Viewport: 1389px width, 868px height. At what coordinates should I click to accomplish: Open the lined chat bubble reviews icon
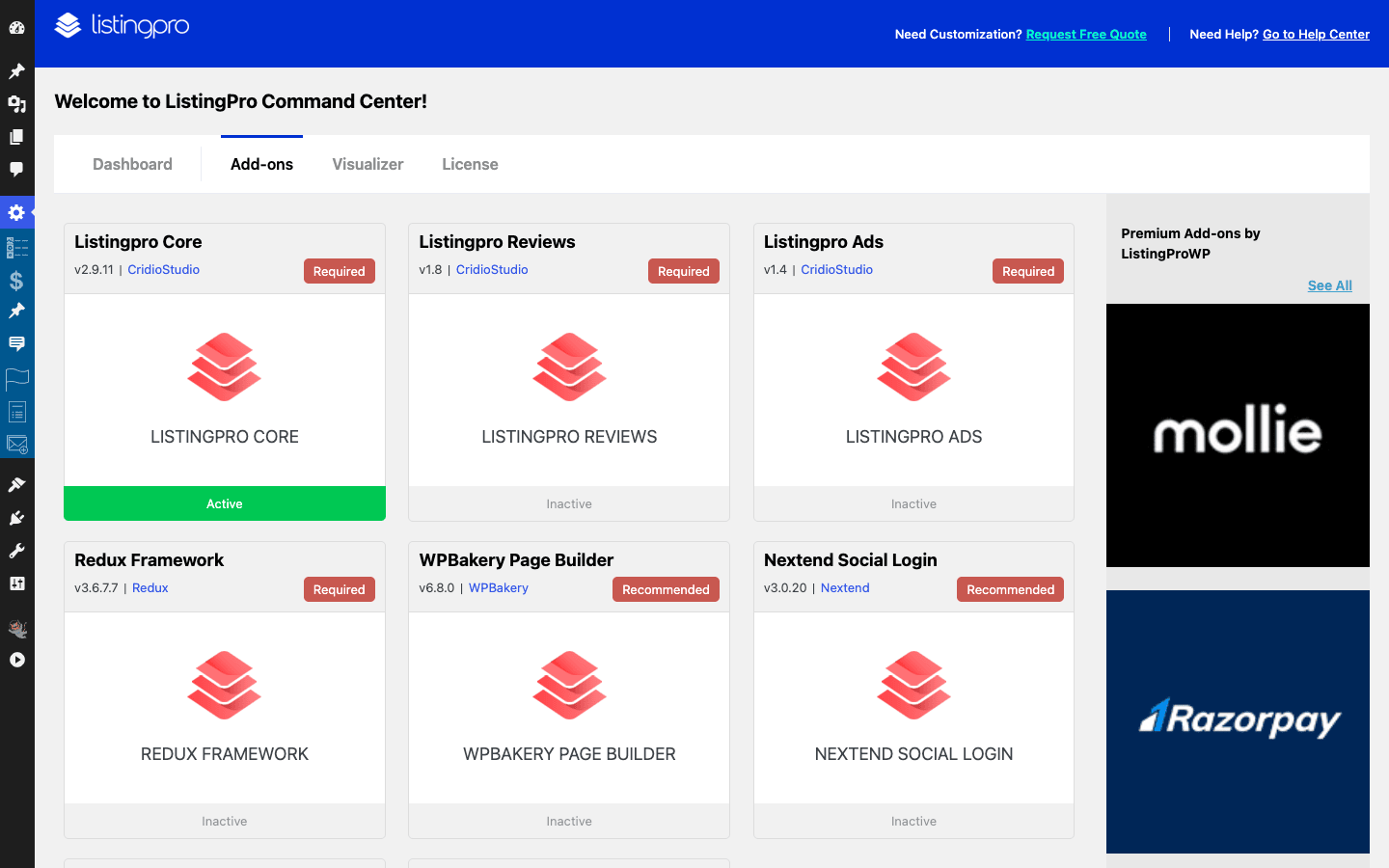(x=16, y=344)
